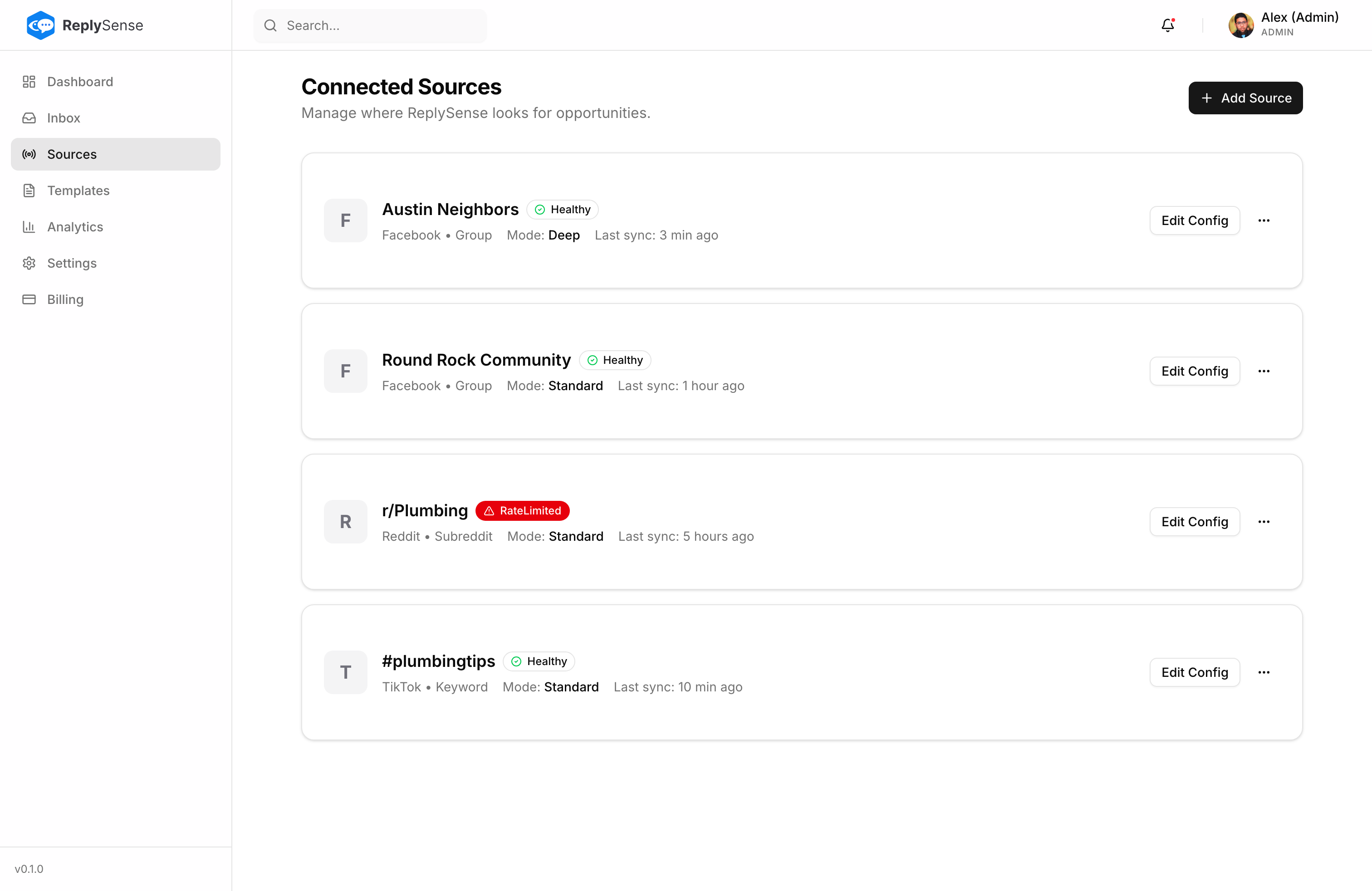Open Templates using the document icon
This screenshot has width=1372, height=891.
point(29,190)
